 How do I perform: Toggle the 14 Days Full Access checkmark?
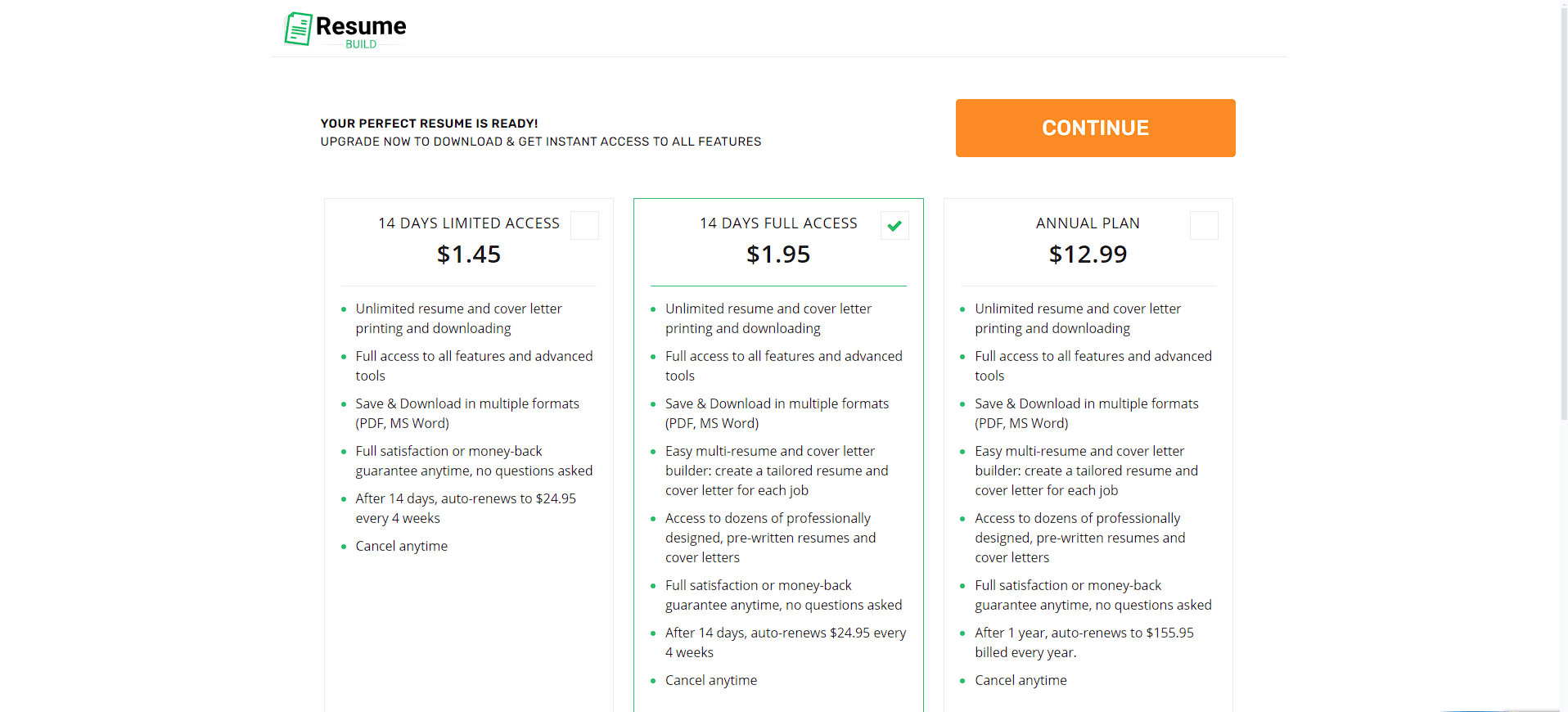click(x=894, y=225)
